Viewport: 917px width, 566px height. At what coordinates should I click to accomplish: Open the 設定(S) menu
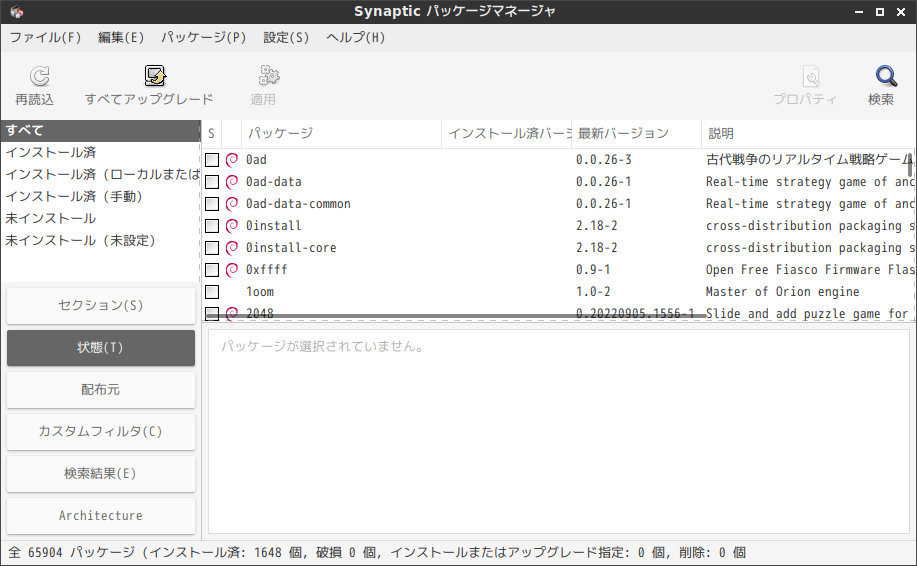click(285, 37)
